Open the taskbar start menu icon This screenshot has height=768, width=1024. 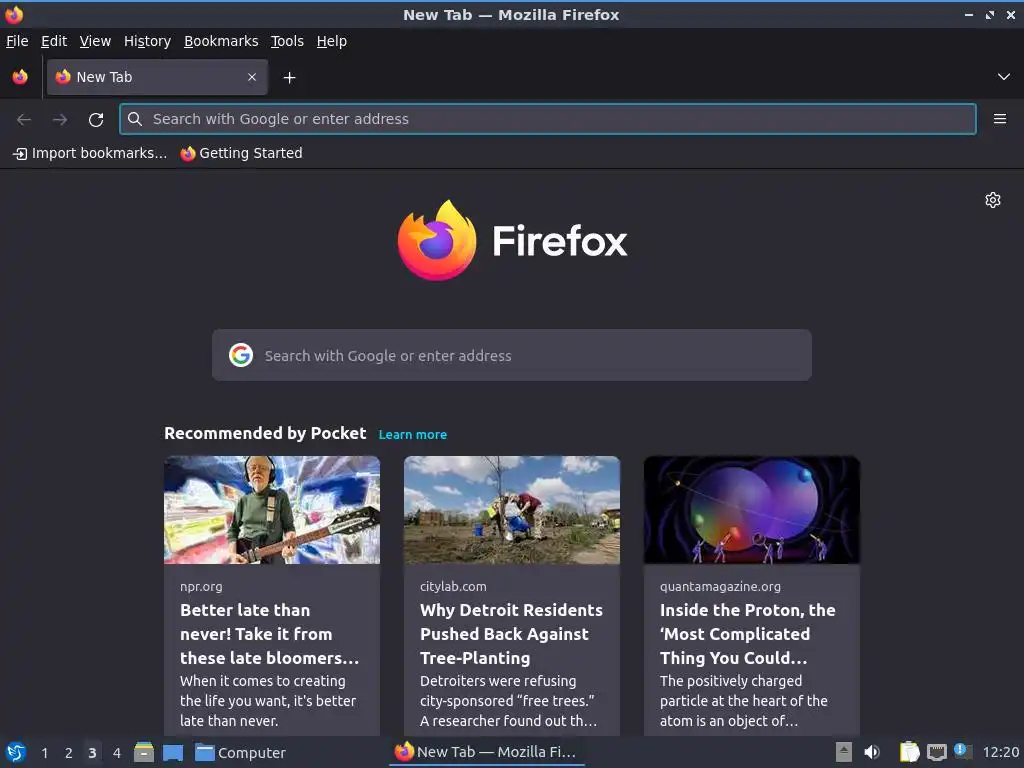(16, 752)
